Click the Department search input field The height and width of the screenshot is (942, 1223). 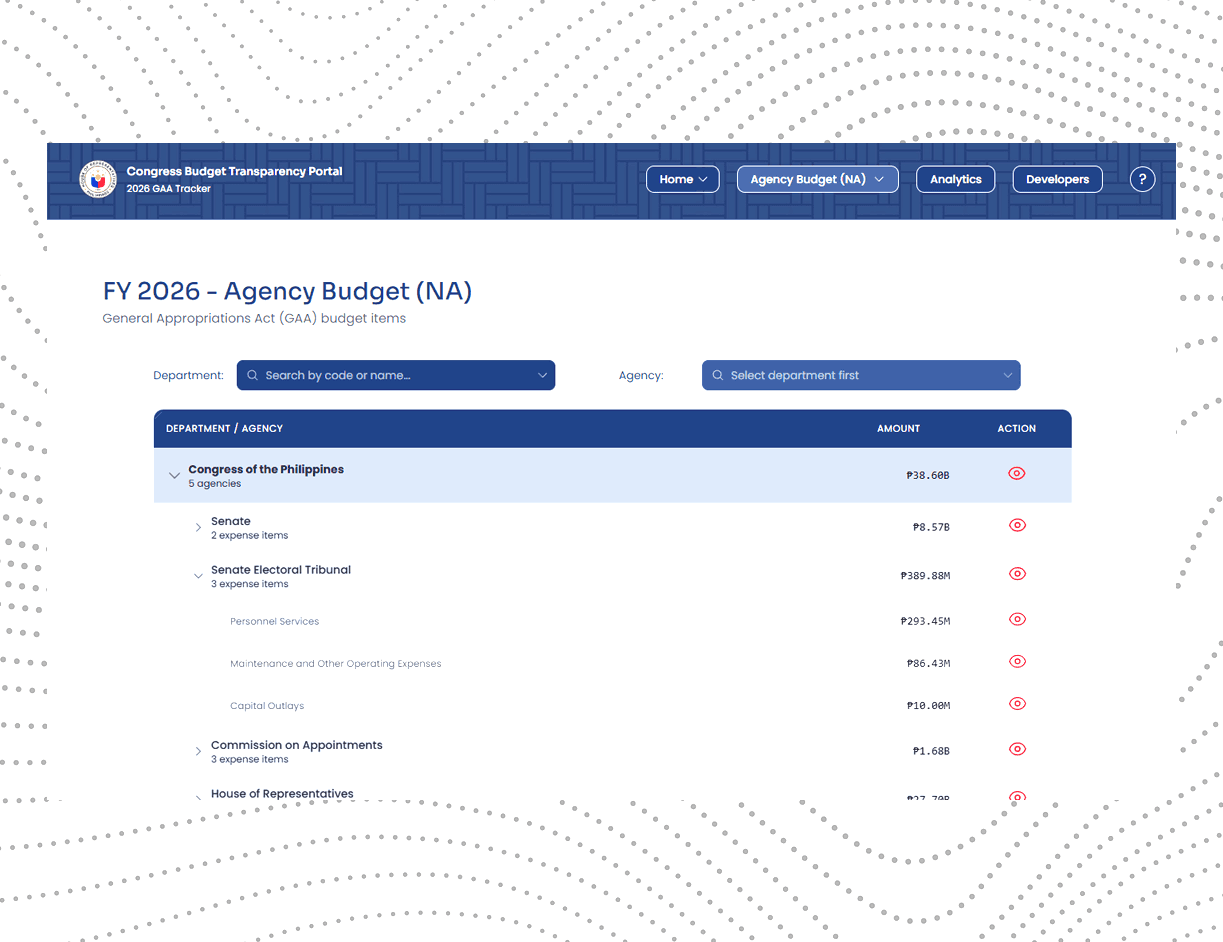click(x=396, y=375)
